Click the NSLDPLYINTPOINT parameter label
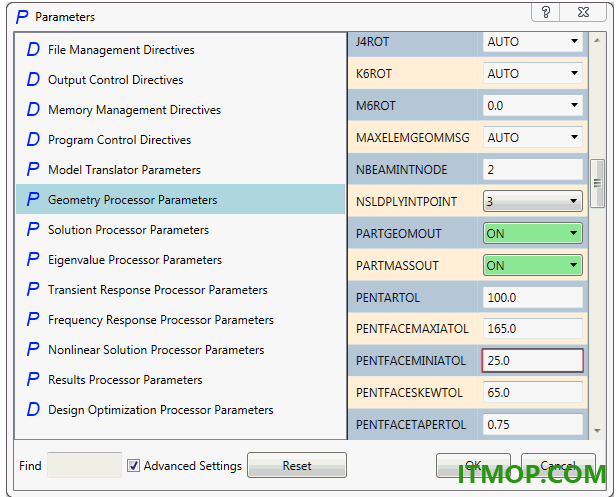 pos(406,202)
